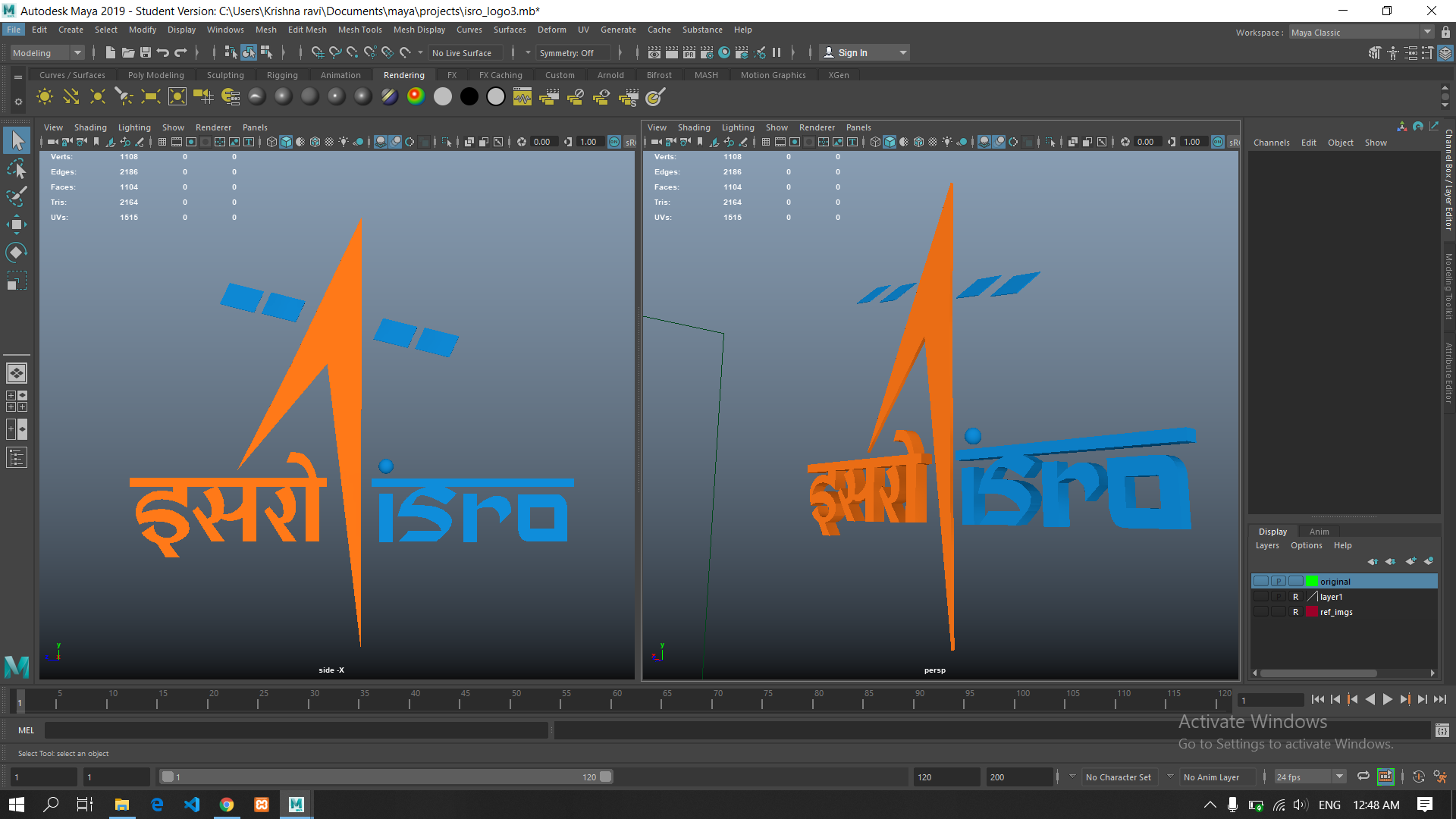Open Channels menu in Channel Box

pyautogui.click(x=1271, y=143)
